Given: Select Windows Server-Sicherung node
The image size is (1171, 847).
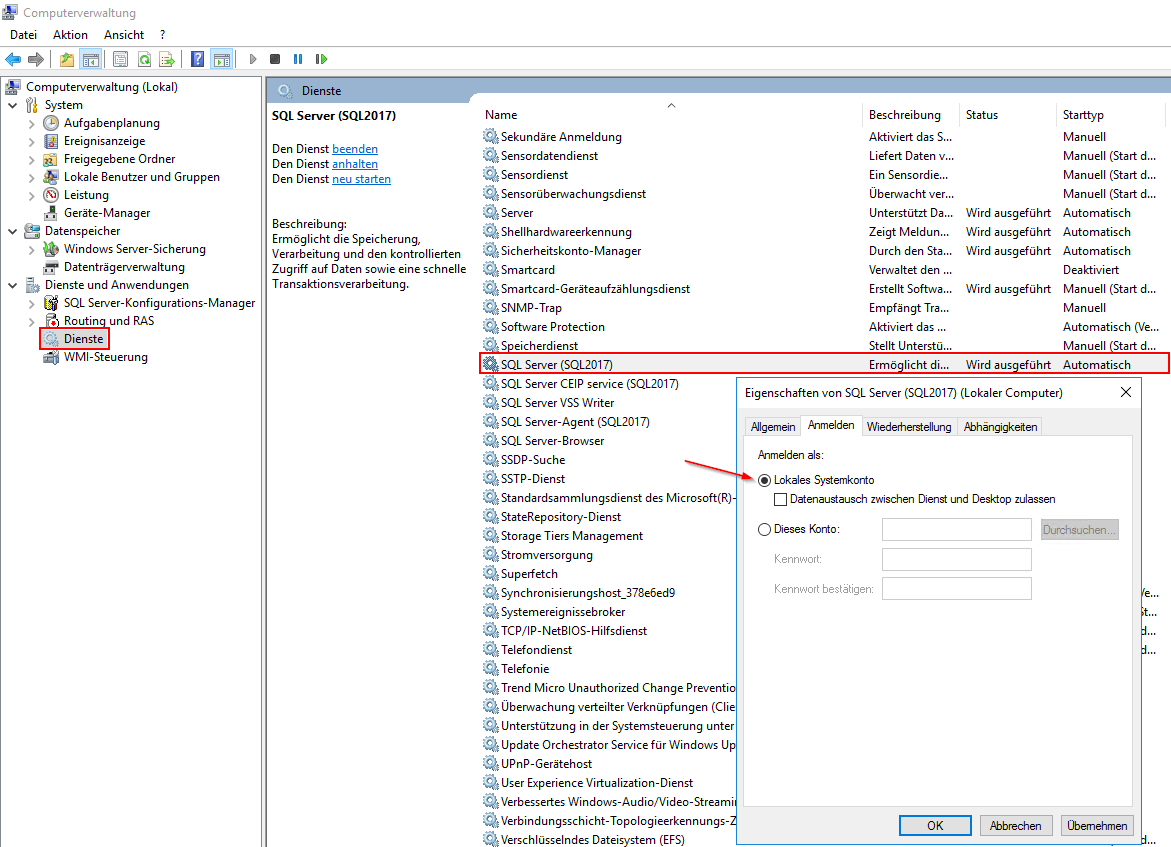Looking at the screenshot, I should [134, 249].
